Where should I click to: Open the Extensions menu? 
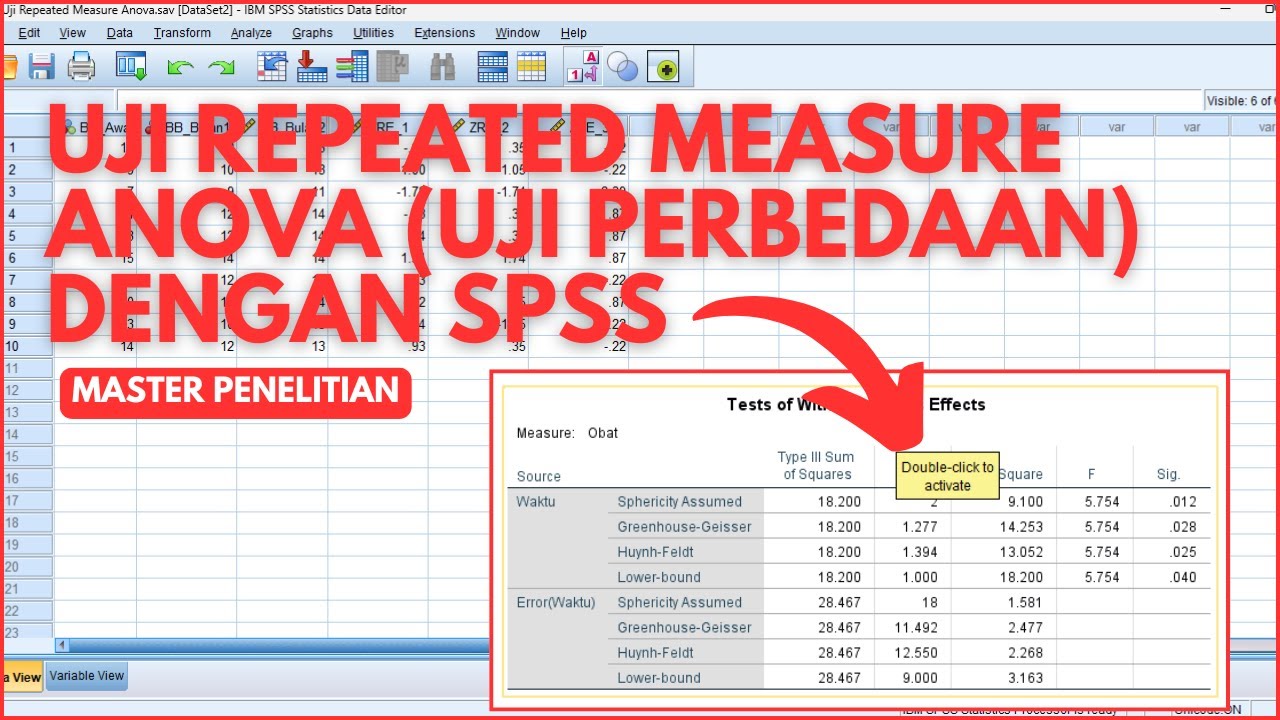(445, 33)
